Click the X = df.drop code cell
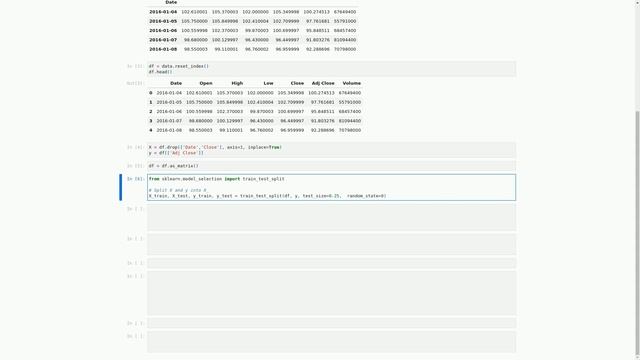640x360 pixels. pos(331,150)
